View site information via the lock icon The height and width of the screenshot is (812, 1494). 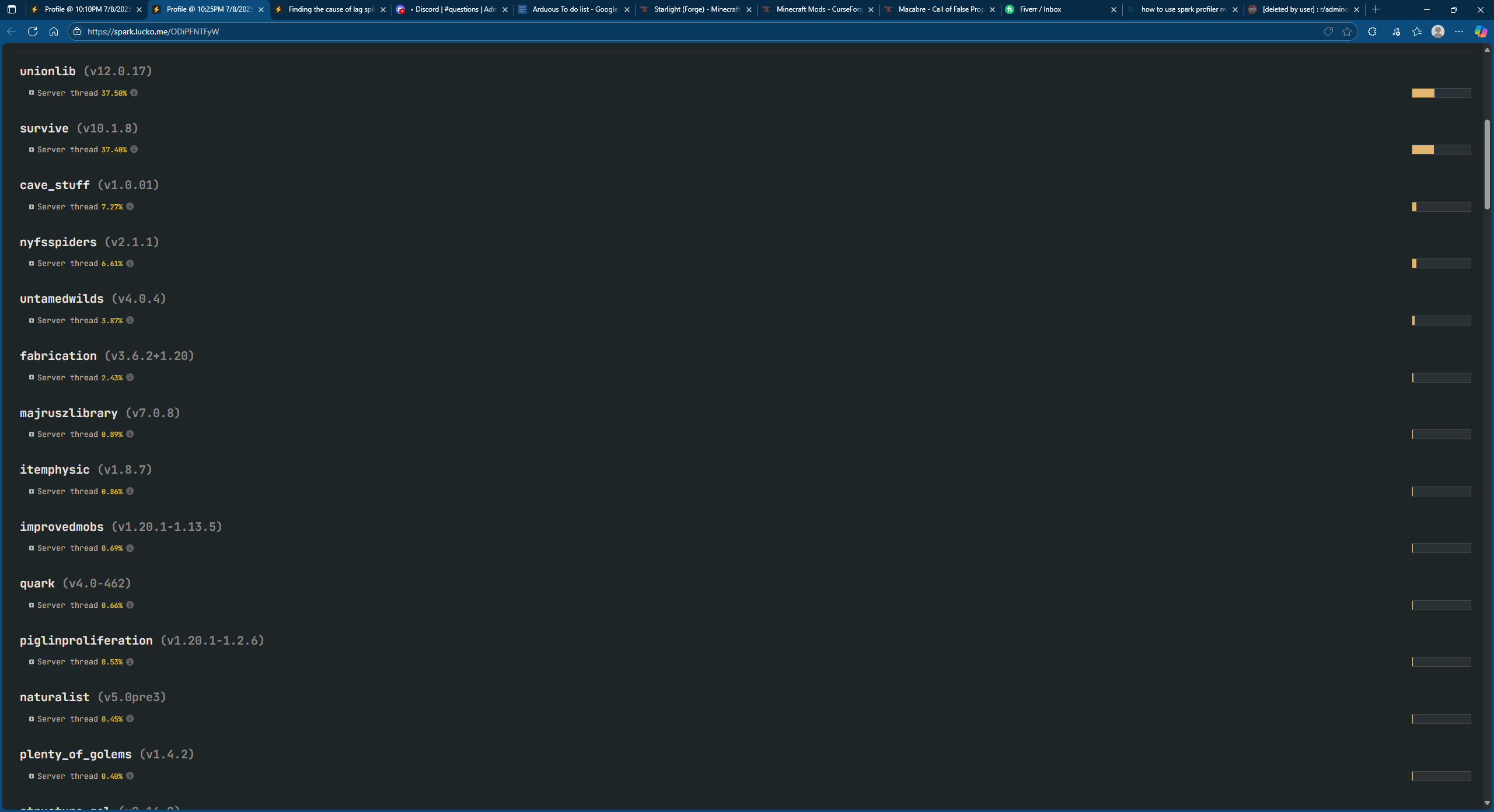coord(77,32)
